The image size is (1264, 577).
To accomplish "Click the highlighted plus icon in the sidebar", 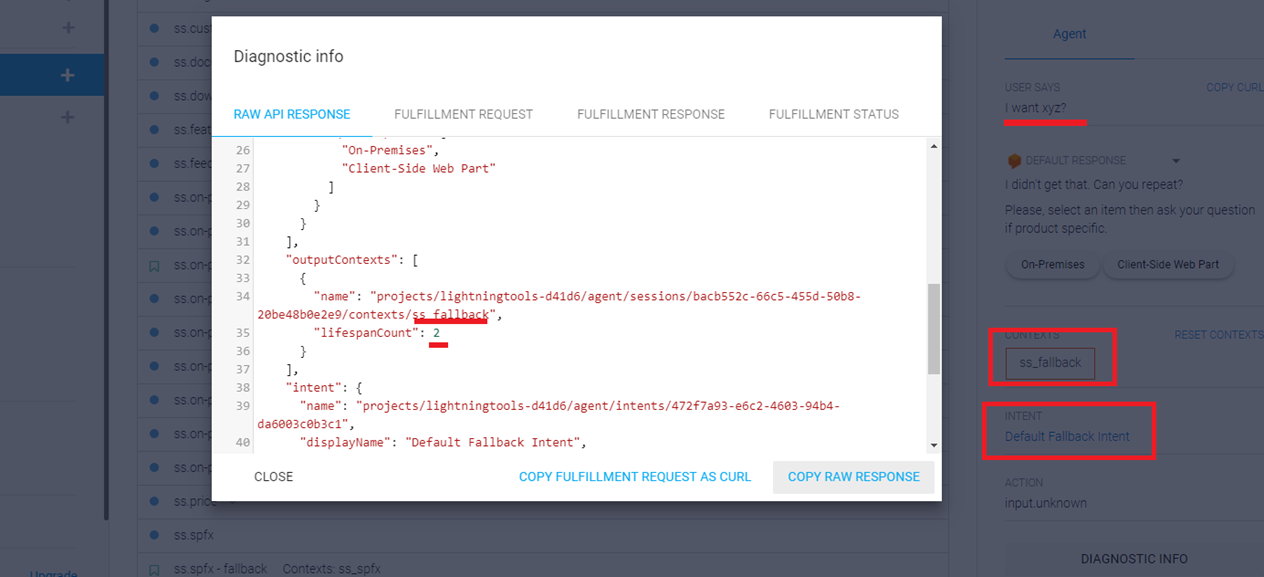I will (x=68, y=75).
